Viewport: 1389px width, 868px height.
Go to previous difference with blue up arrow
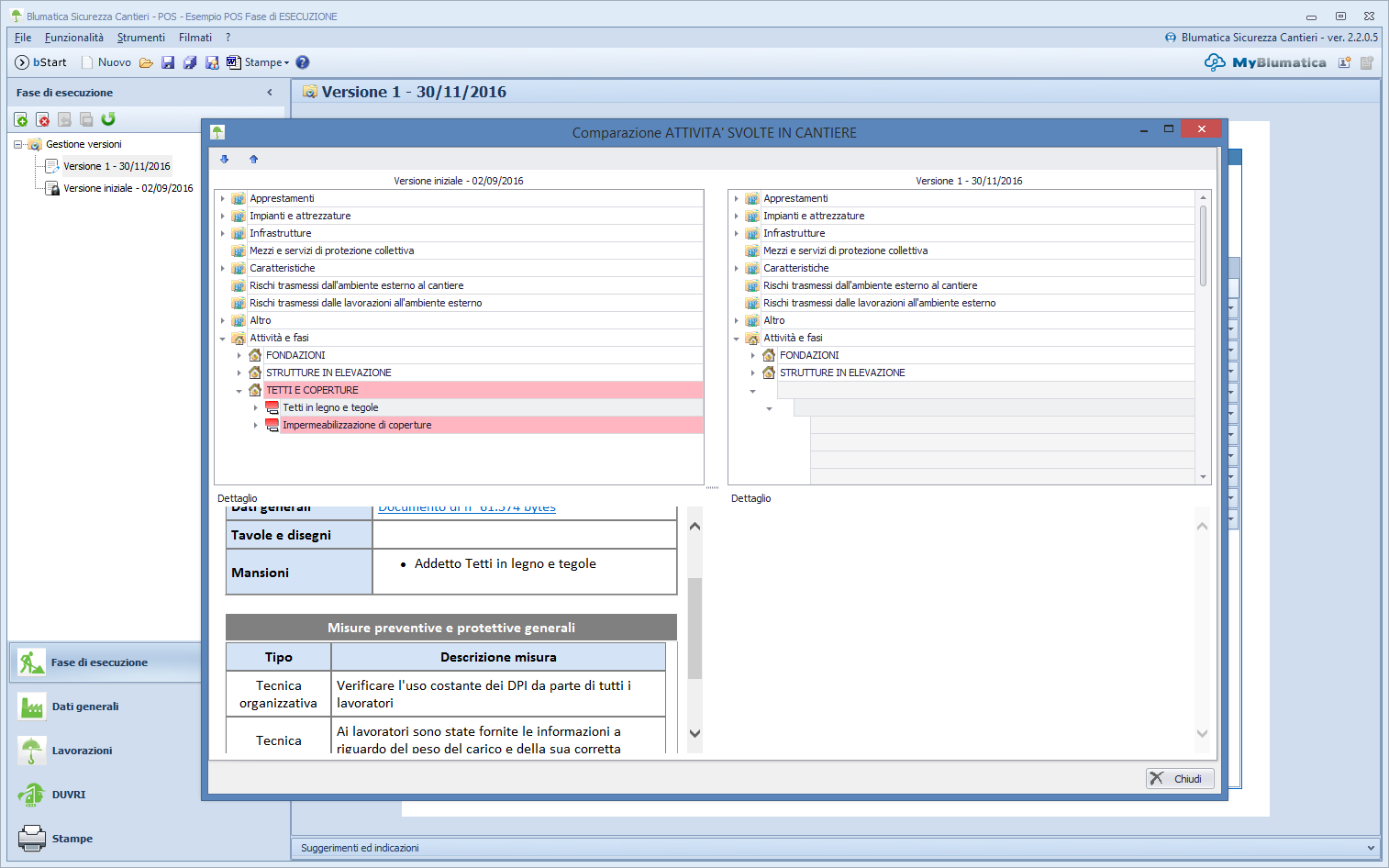253,159
